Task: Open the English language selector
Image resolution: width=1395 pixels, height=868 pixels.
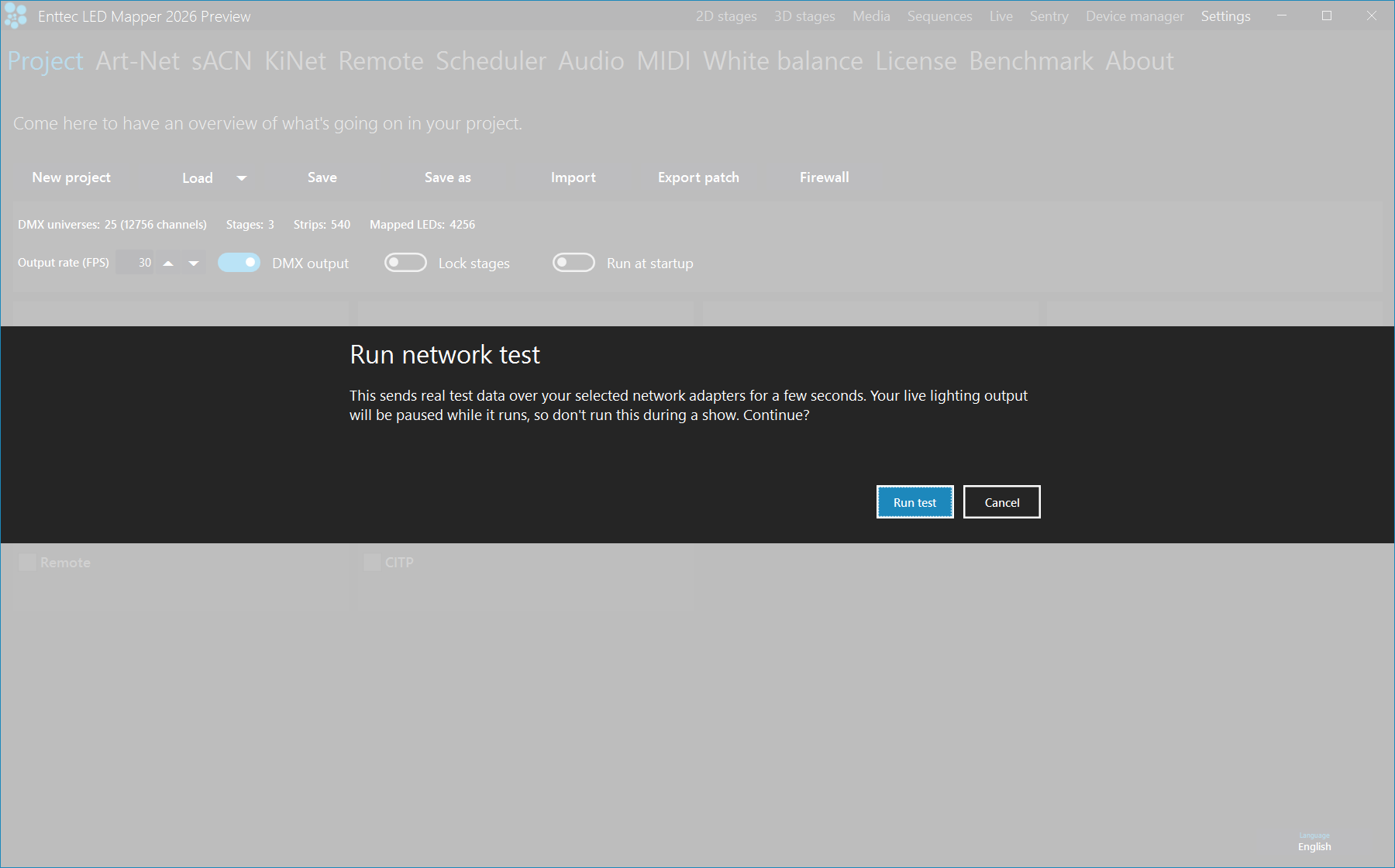Action: coord(1314,847)
